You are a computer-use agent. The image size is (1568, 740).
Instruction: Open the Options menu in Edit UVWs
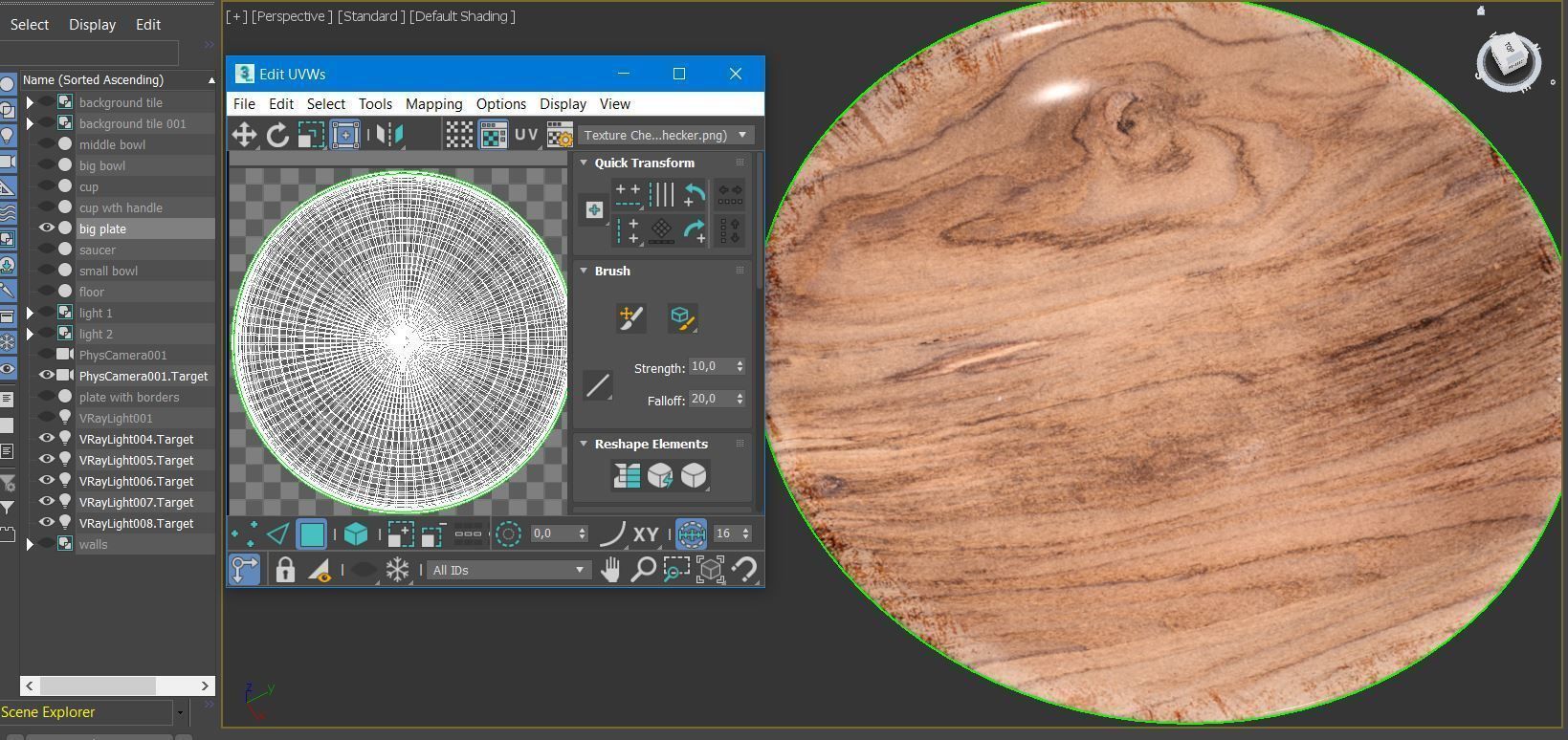point(501,104)
